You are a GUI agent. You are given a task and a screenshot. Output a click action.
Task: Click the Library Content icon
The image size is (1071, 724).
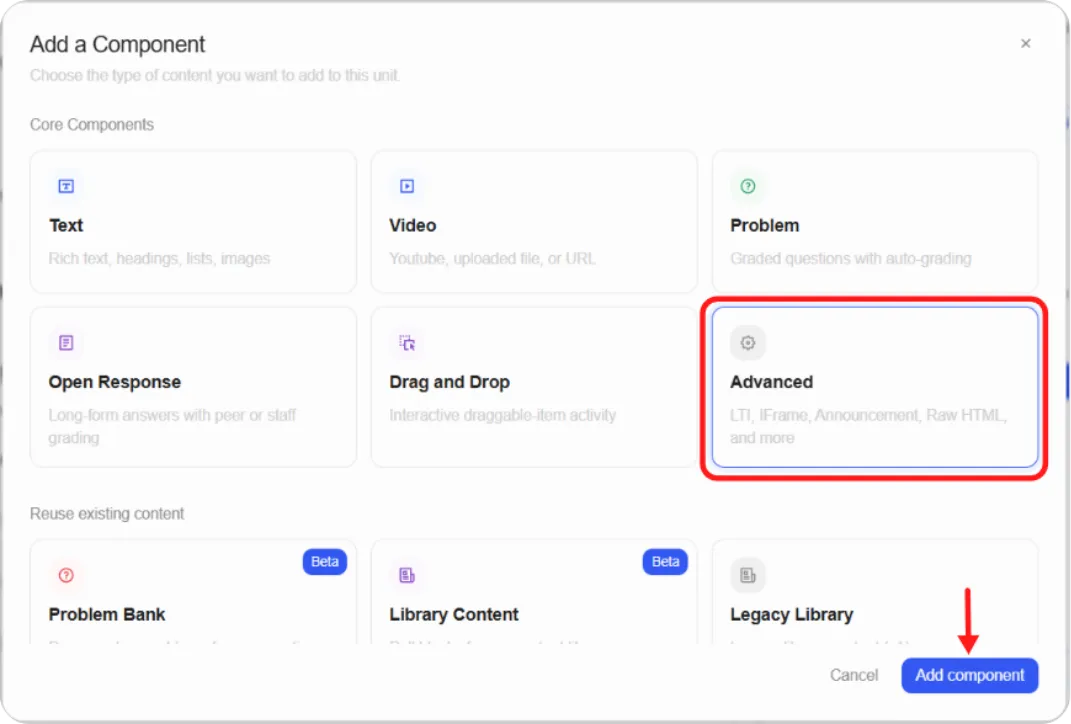tap(407, 575)
